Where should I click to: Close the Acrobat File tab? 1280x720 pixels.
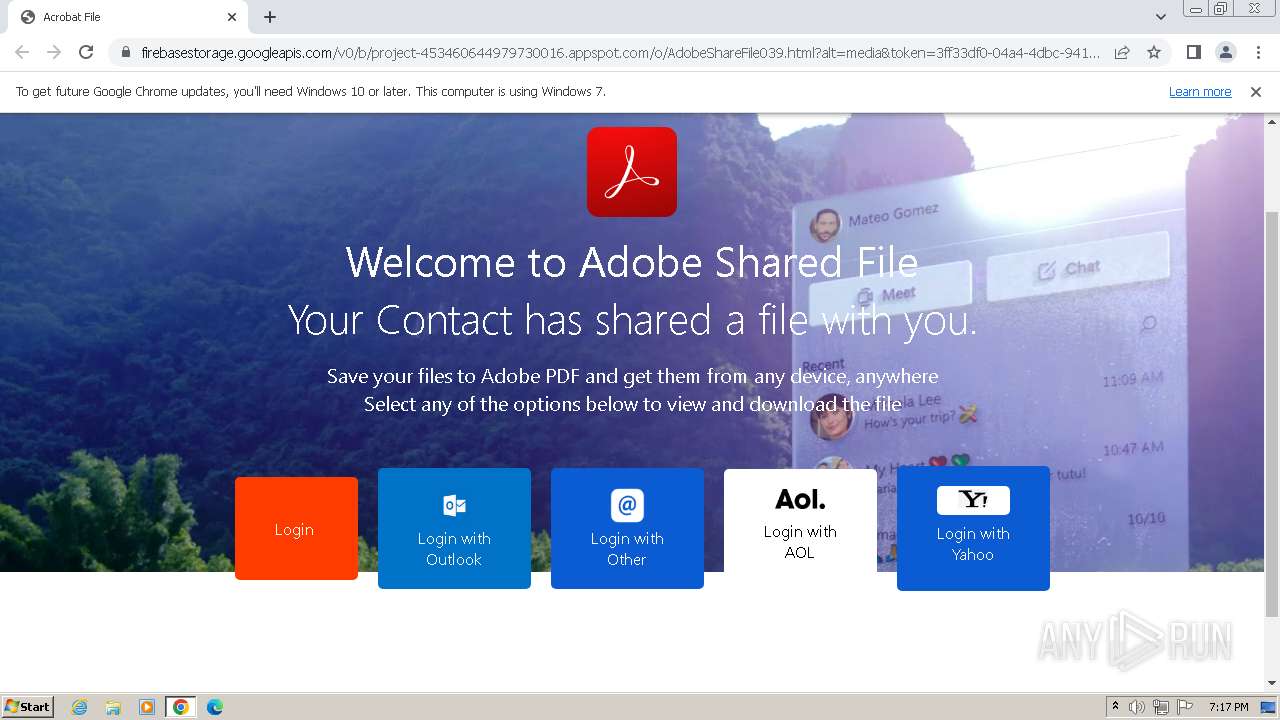[x=232, y=17]
